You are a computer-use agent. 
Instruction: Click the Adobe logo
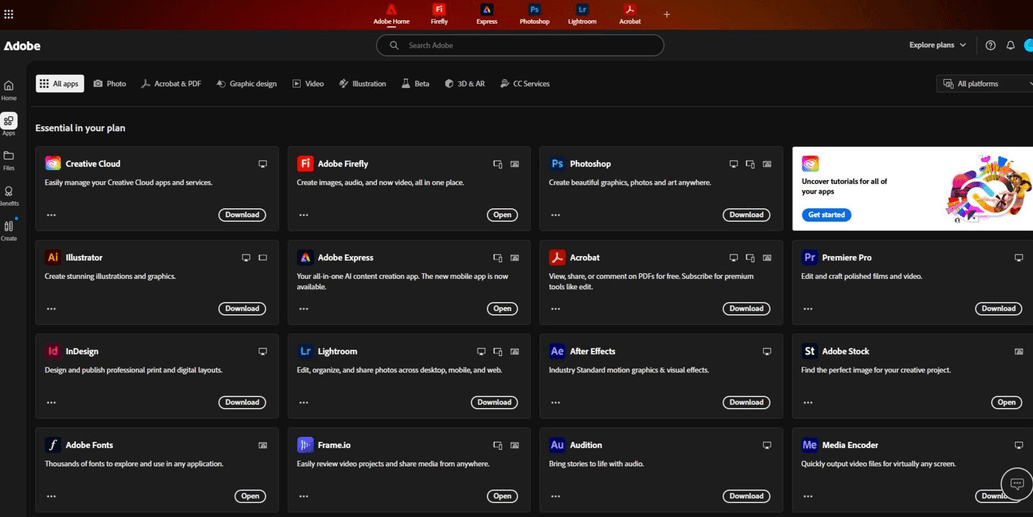[x=22, y=45]
